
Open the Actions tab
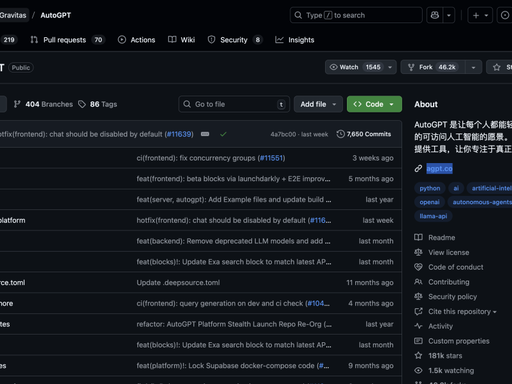coord(137,40)
